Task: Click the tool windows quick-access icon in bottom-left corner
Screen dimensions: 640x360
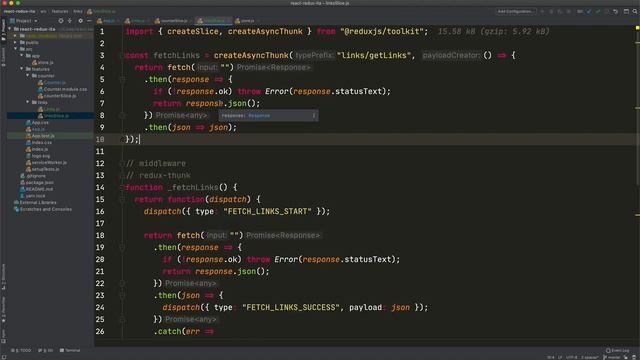Action: tap(4, 357)
